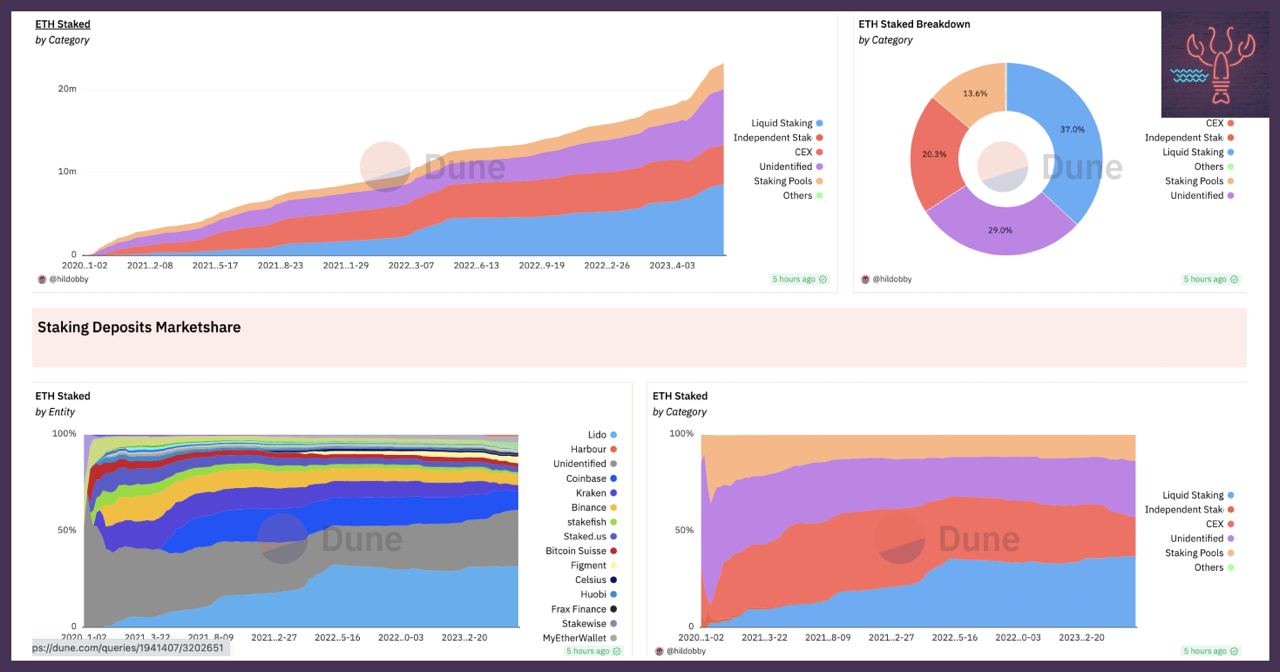Screen dimensions: 1280x672
Task: Toggle the CEX series in donut chart legend
Action: click(x=1220, y=123)
